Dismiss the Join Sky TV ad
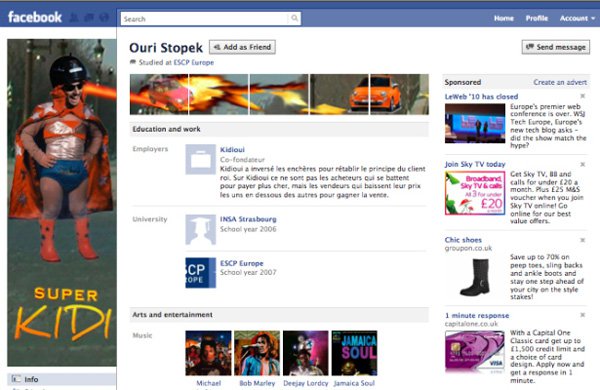The height and width of the screenshot is (390, 600). click(x=582, y=165)
